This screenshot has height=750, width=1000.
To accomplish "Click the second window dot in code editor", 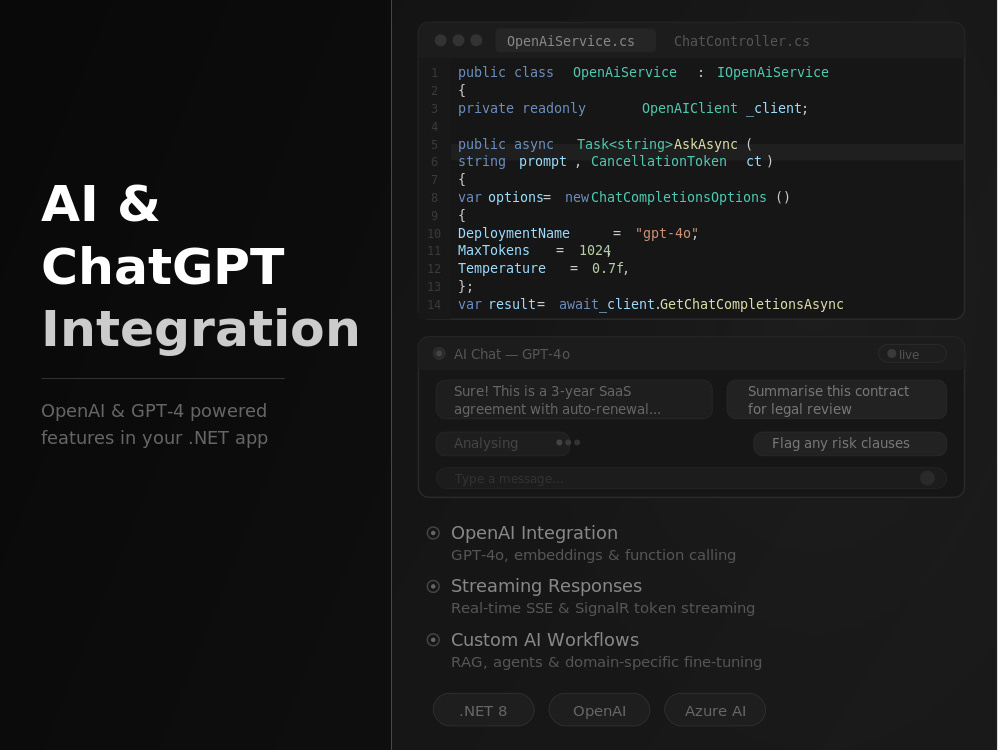I will pos(458,40).
